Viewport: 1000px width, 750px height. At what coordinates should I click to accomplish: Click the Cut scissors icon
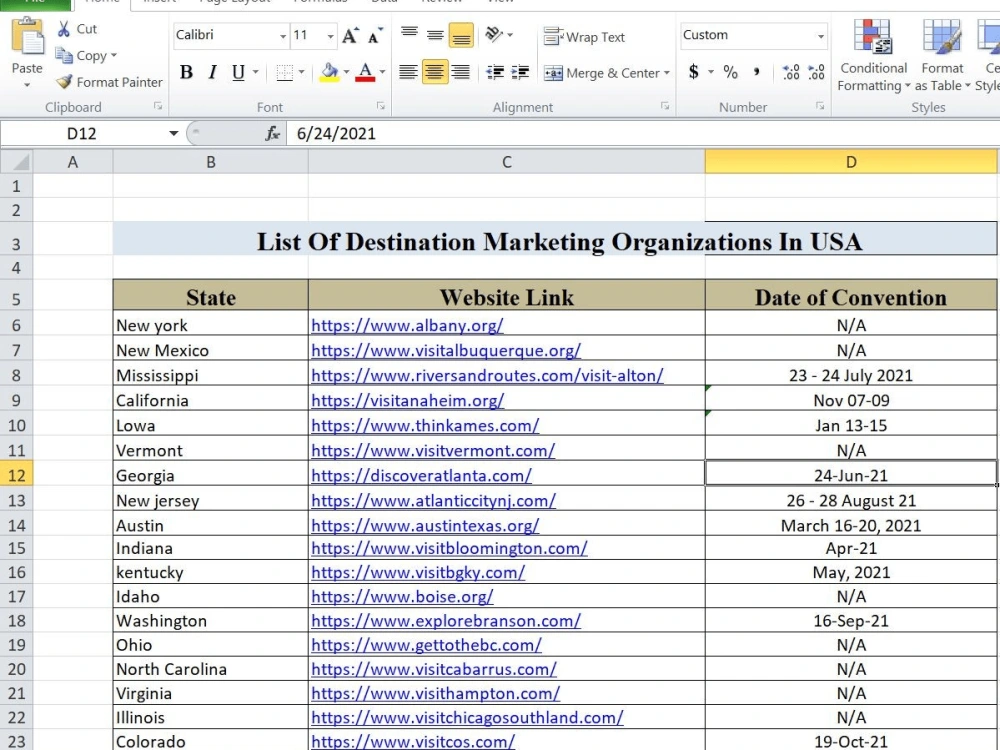pos(64,29)
